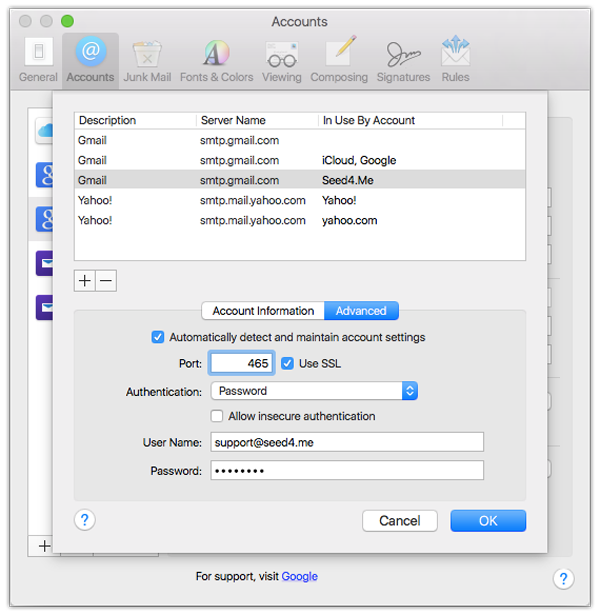Open help in Accounts window bottom right

(x=564, y=579)
